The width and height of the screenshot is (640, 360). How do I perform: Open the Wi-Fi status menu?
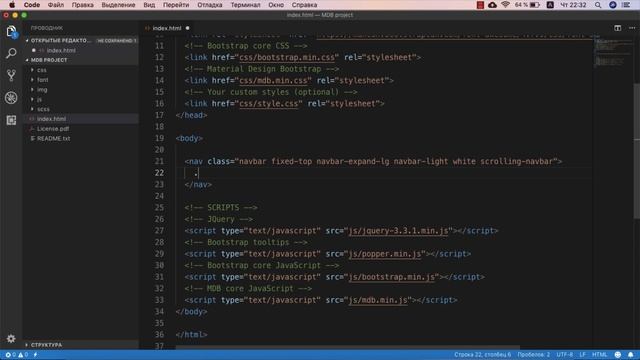(x=505, y=5)
